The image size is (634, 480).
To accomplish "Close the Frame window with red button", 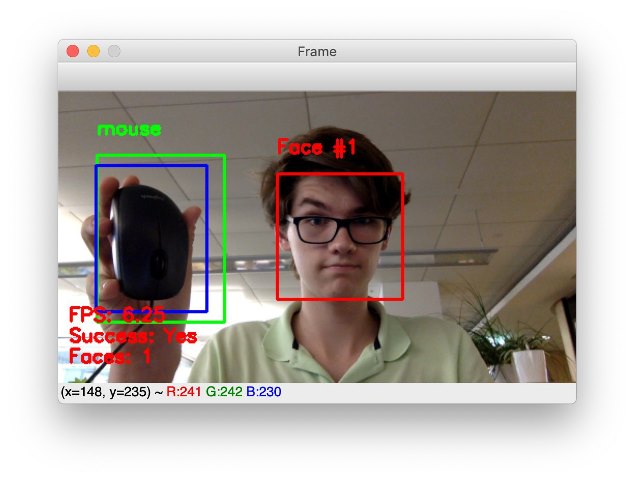I will pos(73,51).
